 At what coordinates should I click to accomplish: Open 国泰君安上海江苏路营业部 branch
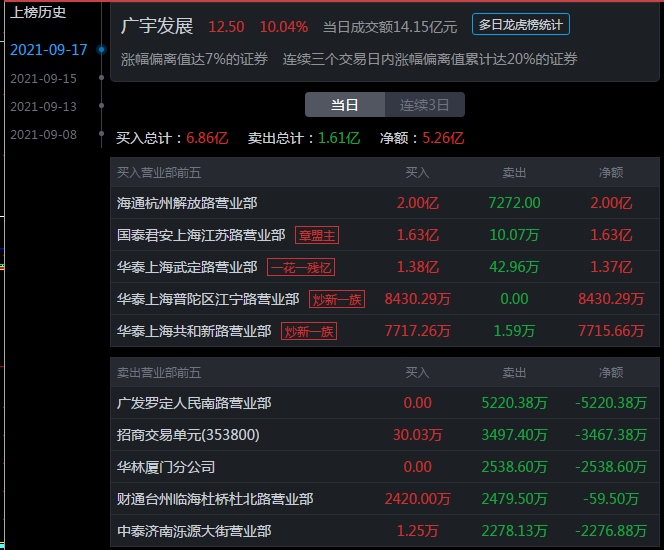point(201,235)
